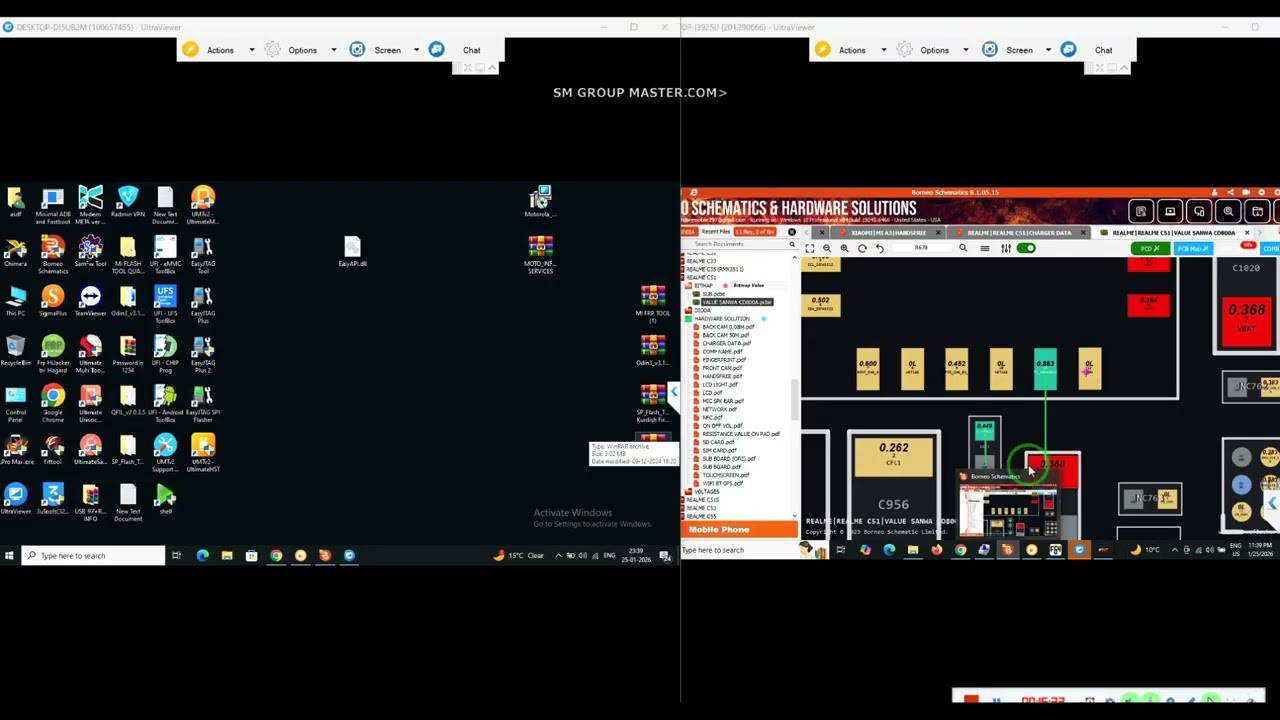Click zoom in magnifier in schematic toolbar

pos(844,248)
